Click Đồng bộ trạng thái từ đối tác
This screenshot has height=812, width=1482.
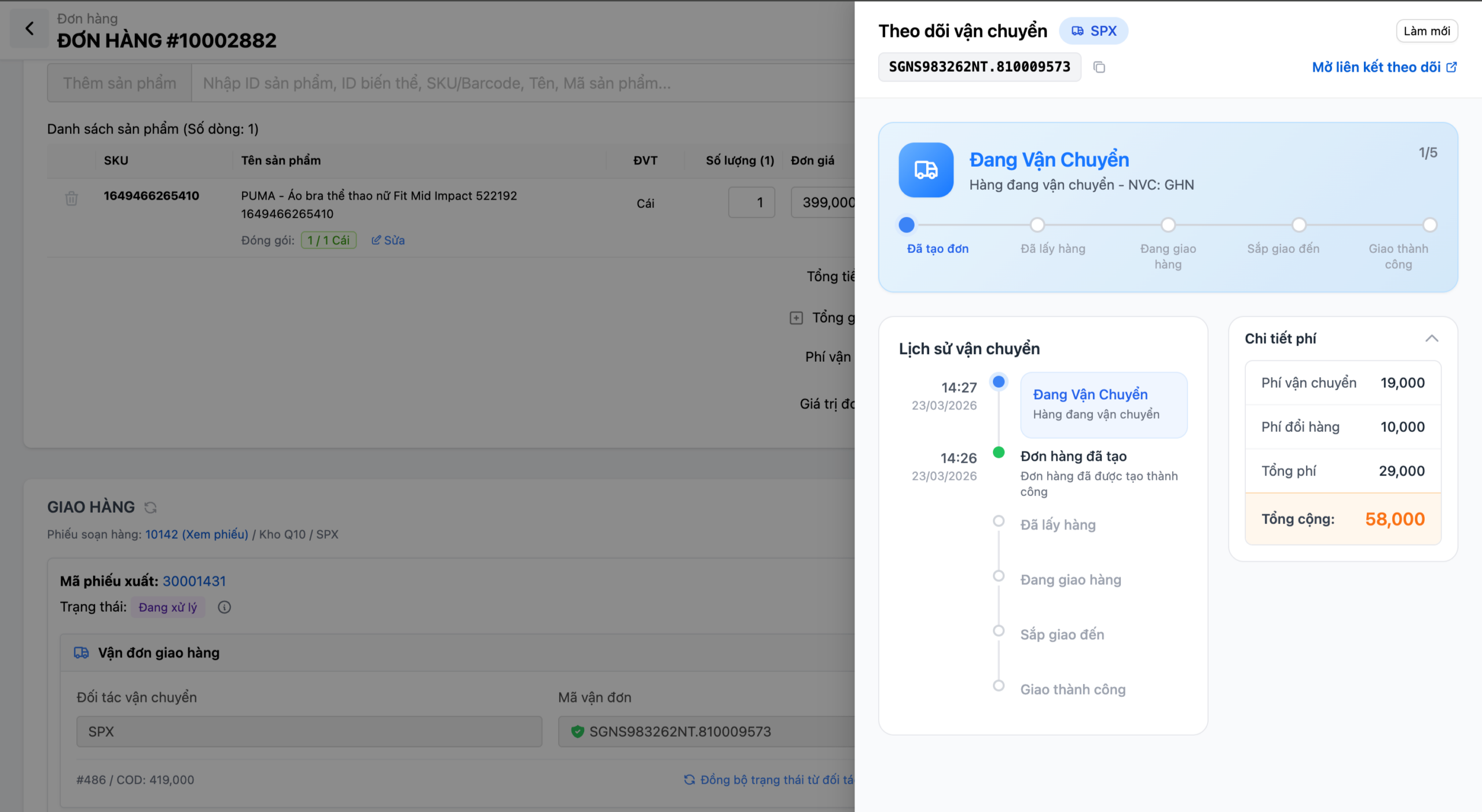[770, 780]
